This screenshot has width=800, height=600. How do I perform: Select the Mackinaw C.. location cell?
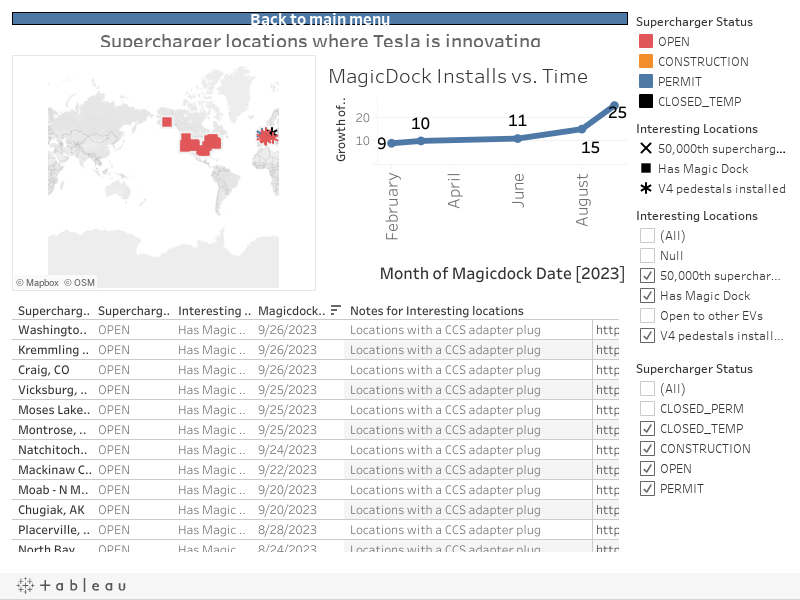[x=55, y=469]
